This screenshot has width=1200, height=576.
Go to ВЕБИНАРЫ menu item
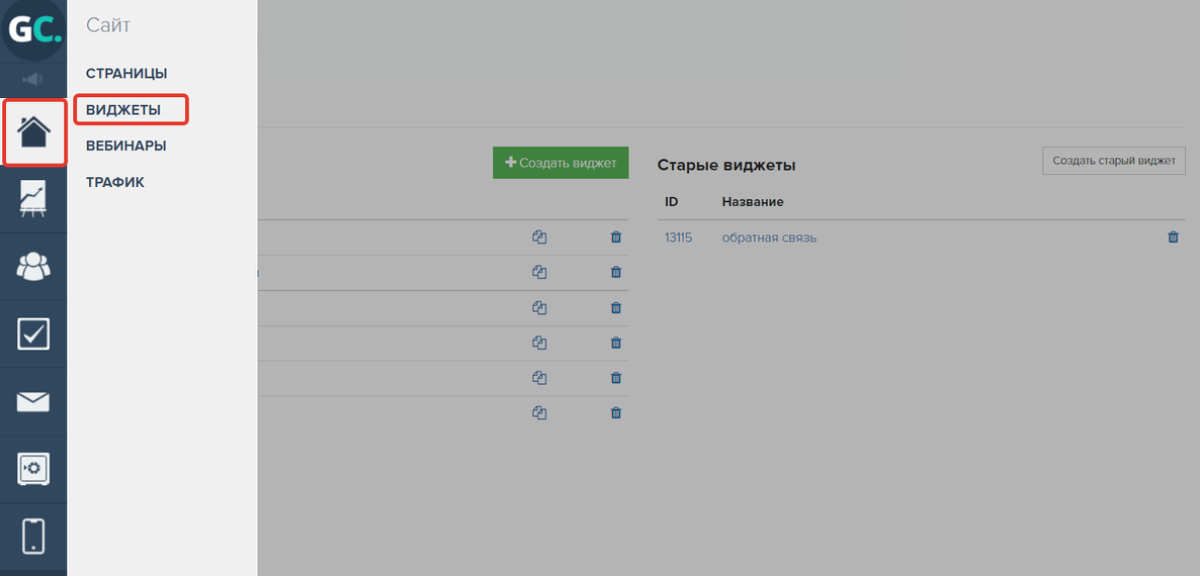pos(126,146)
